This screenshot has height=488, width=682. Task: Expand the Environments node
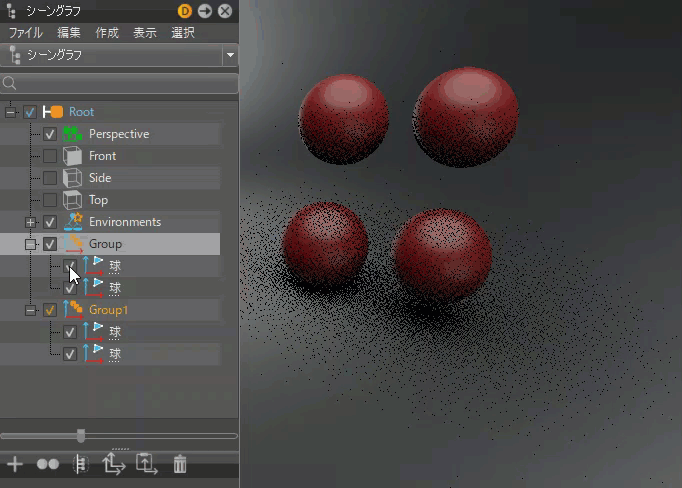pyautogui.click(x=30, y=223)
